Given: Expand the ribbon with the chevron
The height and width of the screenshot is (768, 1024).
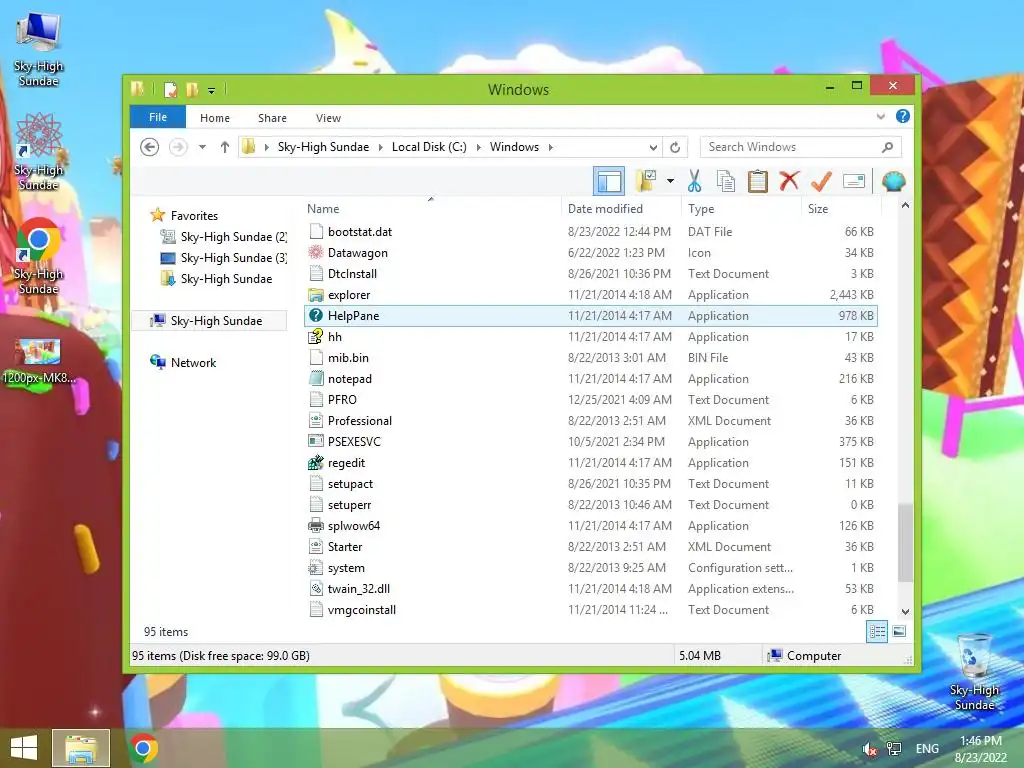Looking at the screenshot, I should [x=880, y=117].
